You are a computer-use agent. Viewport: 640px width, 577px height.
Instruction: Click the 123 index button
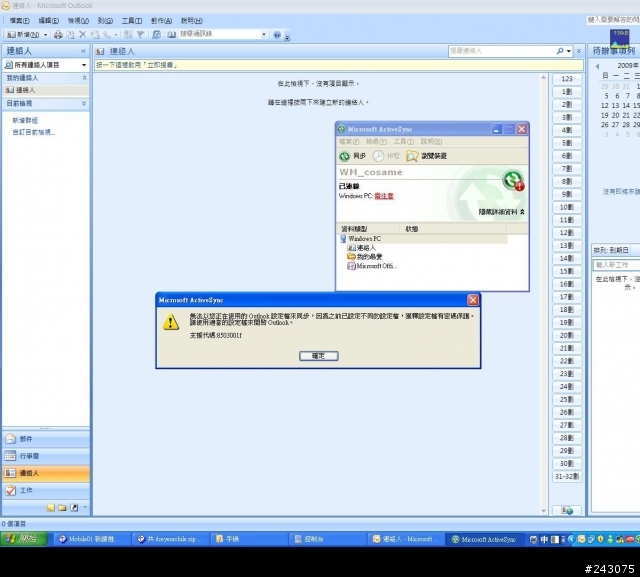(567, 79)
